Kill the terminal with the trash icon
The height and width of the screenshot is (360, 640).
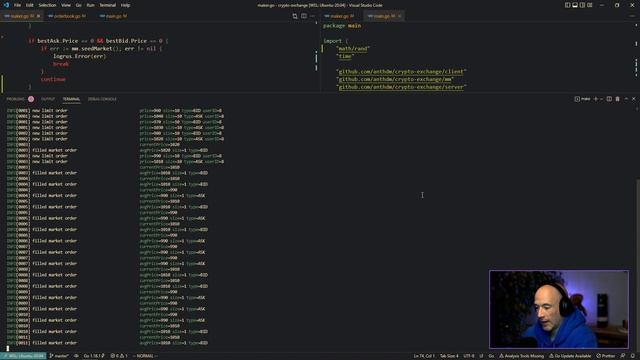(618, 99)
